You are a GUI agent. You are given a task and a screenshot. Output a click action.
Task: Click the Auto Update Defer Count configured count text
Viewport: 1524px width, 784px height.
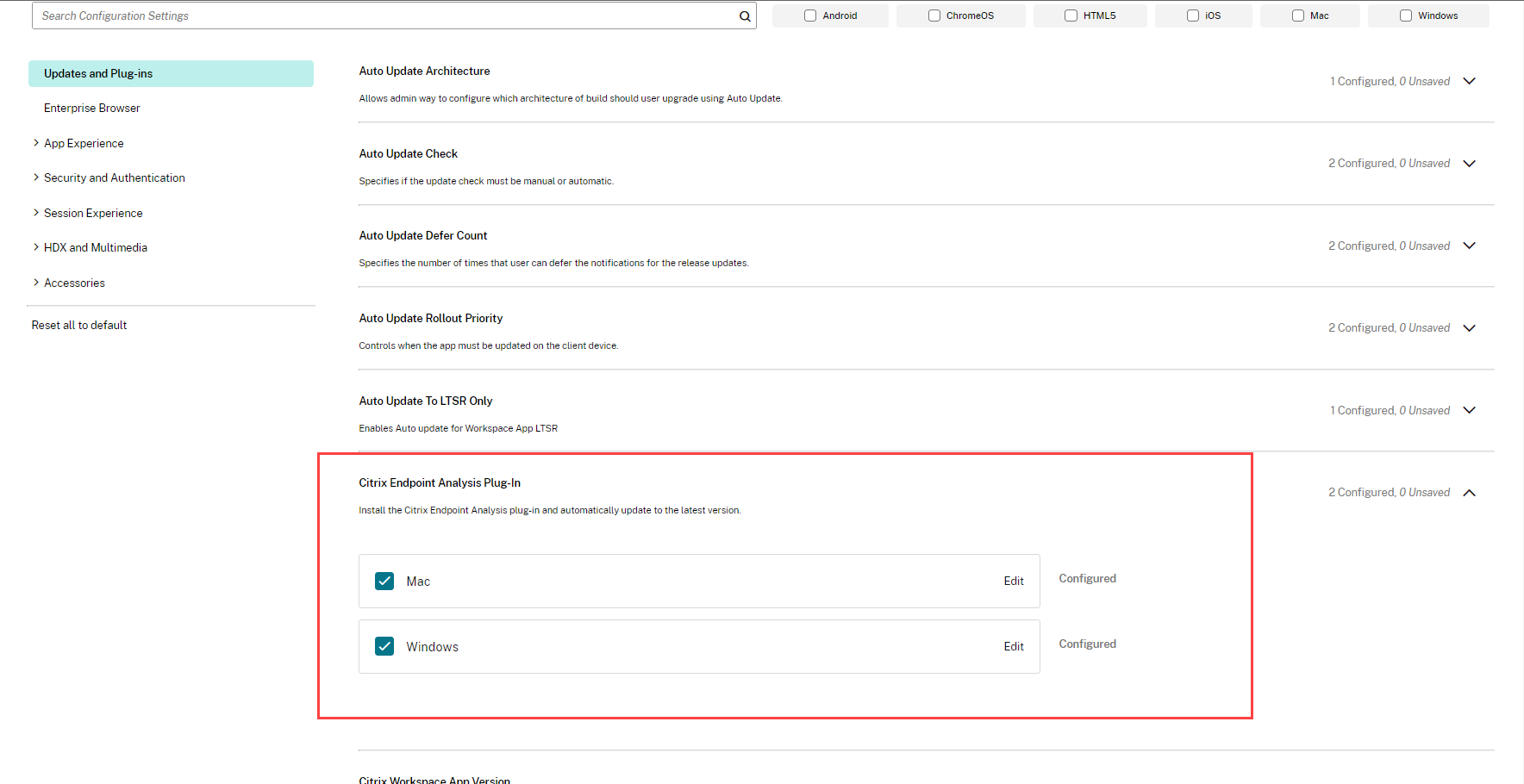pos(1389,246)
